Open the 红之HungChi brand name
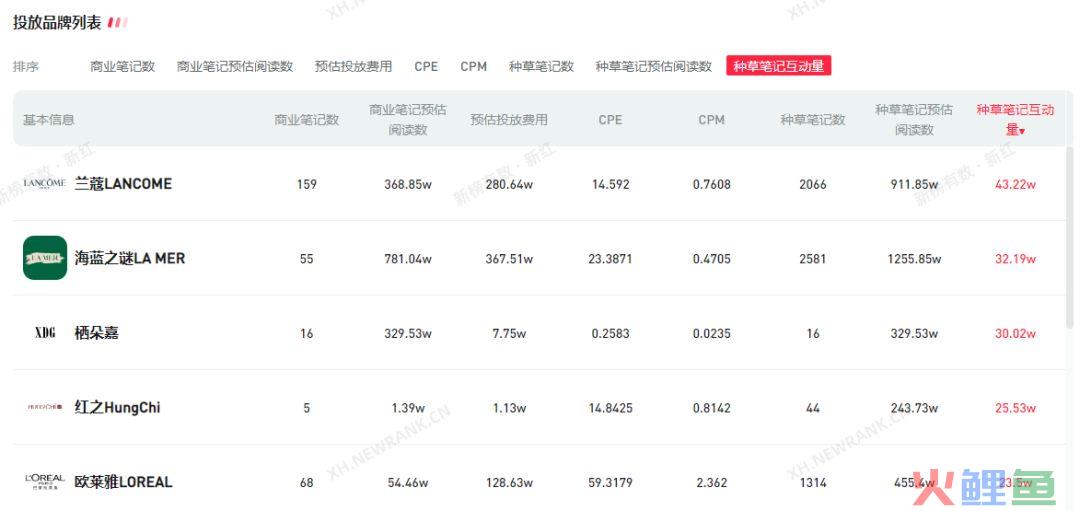Image resolution: width=1080 pixels, height=511 pixels. pyautogui.click(x=117, y=407)
